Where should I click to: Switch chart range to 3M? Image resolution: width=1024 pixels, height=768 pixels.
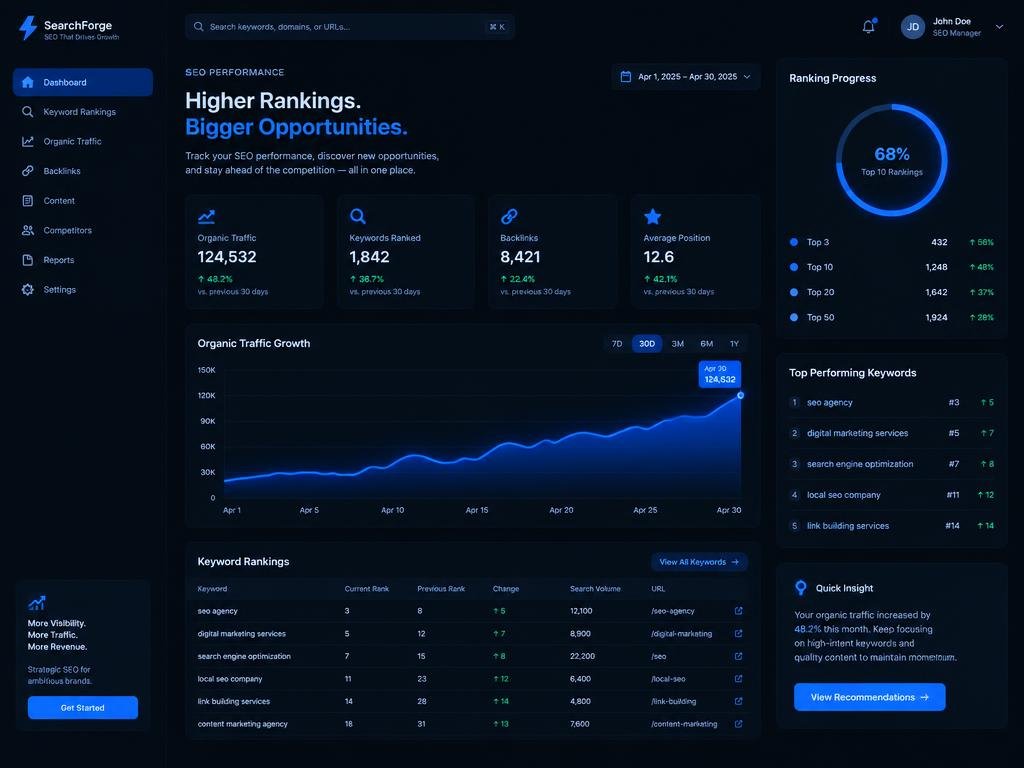[678, 344]
